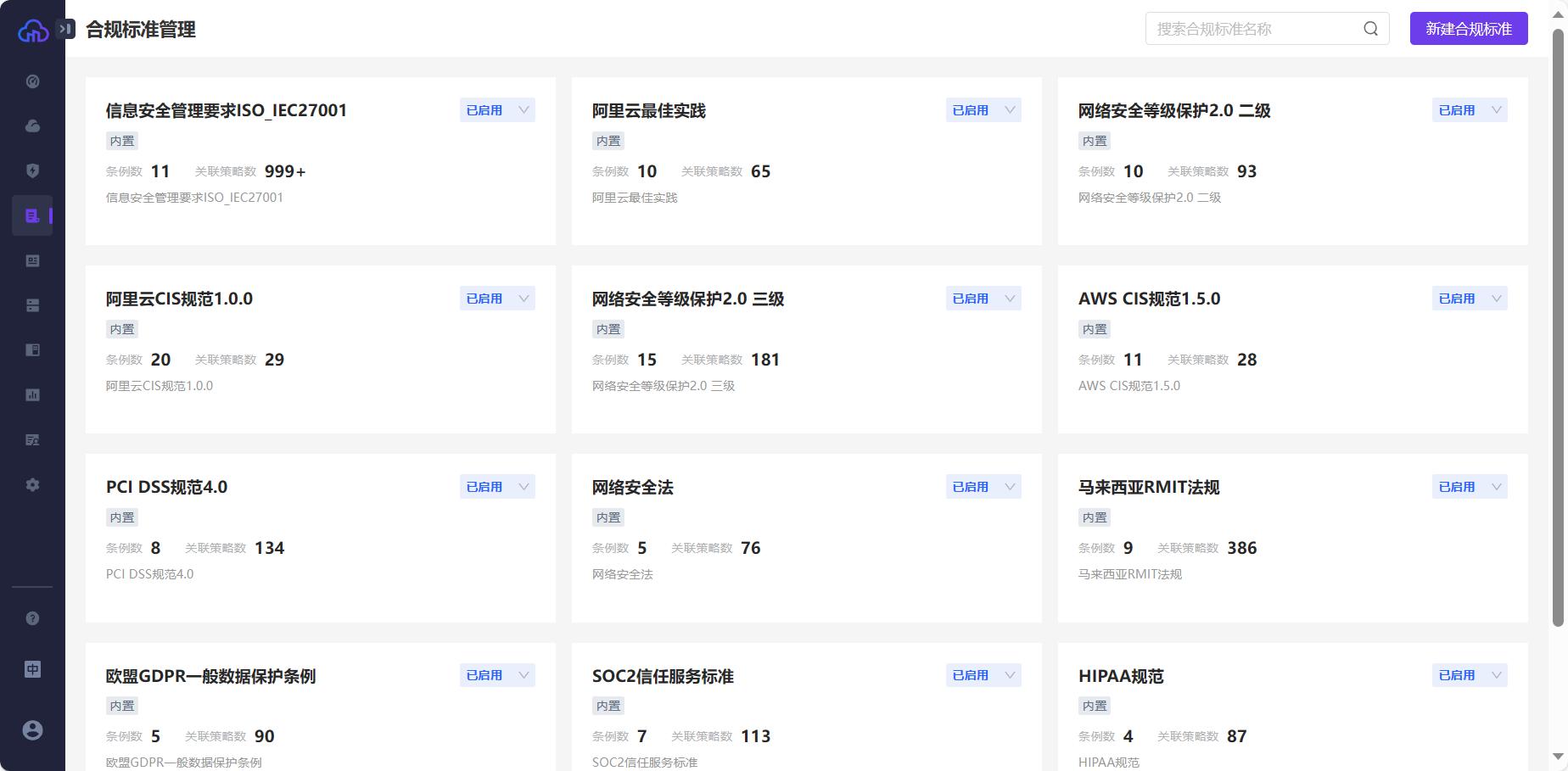1568x771 pixels.
Task: Click policy count 181 on 等级保护2.0 三级
Action: click(x=764, y=360)
